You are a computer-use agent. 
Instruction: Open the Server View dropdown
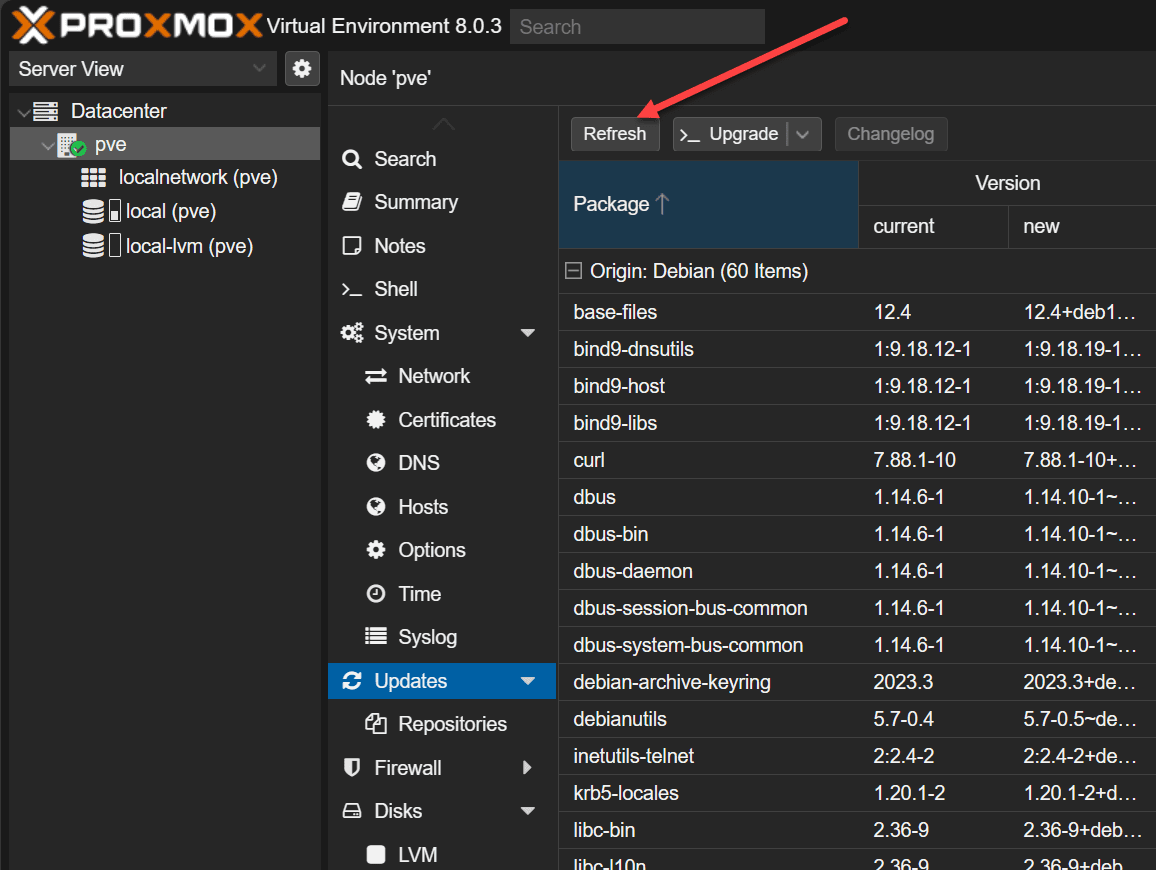click(260, 68)
